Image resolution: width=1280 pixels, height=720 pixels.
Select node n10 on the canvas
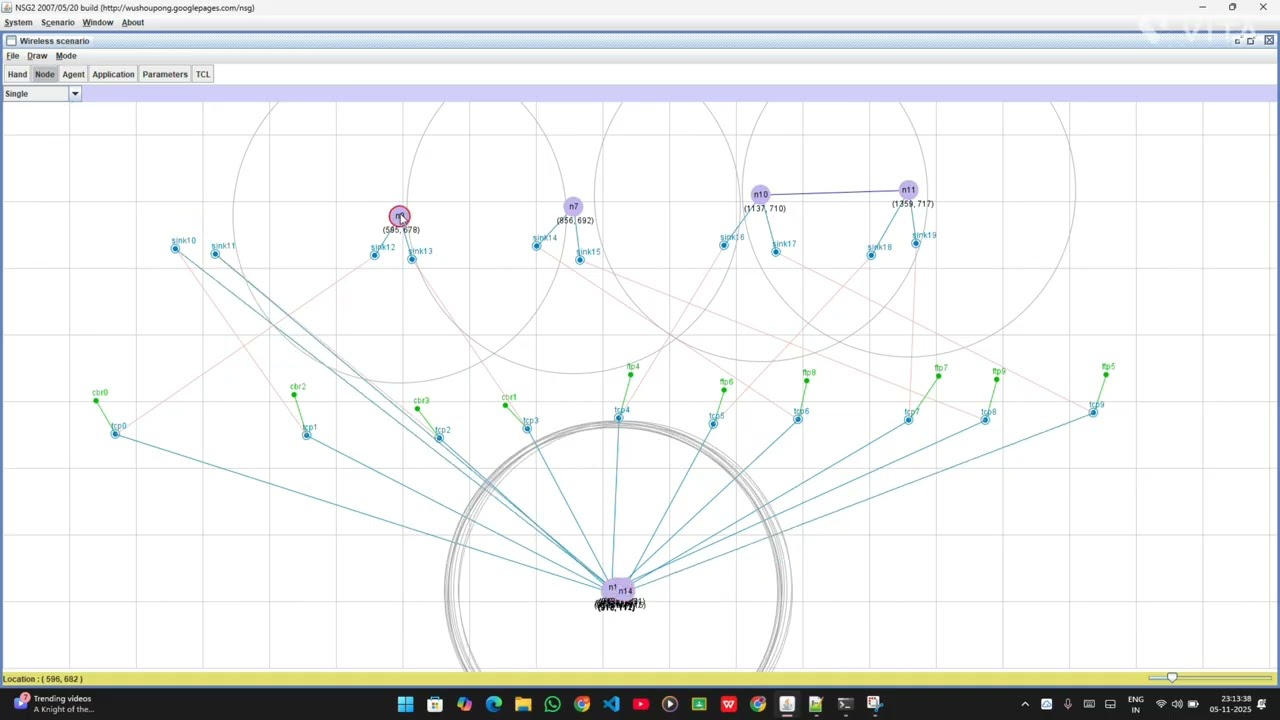[761, 194]
